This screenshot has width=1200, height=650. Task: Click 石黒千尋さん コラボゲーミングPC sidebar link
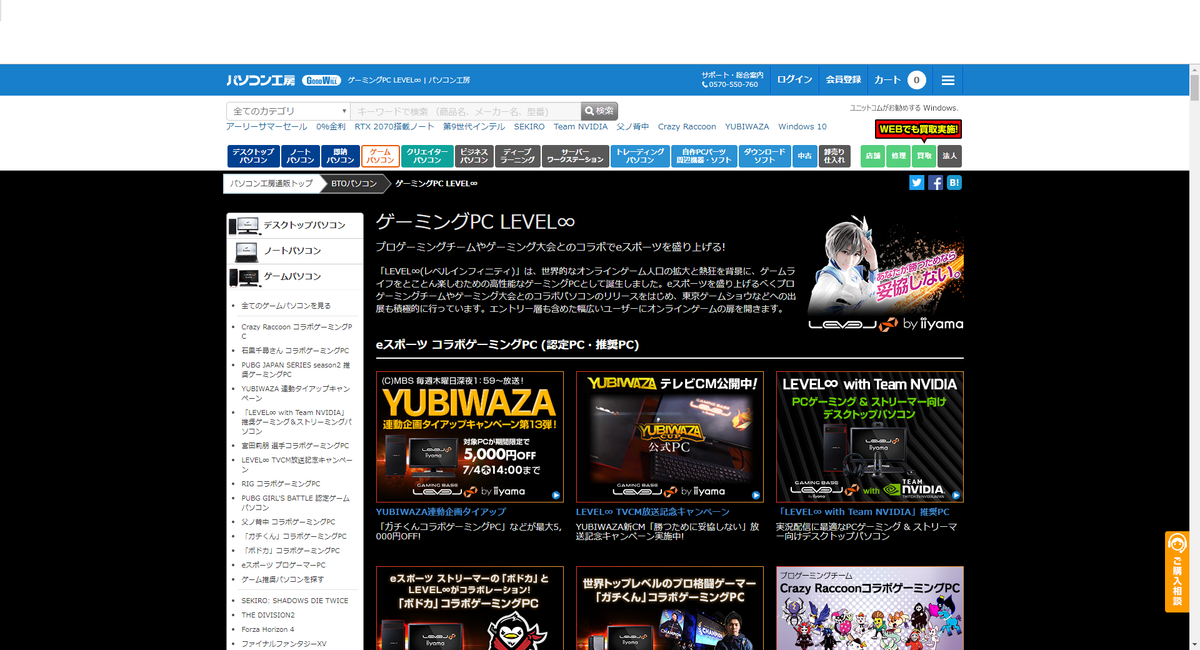tap(295, 351)
